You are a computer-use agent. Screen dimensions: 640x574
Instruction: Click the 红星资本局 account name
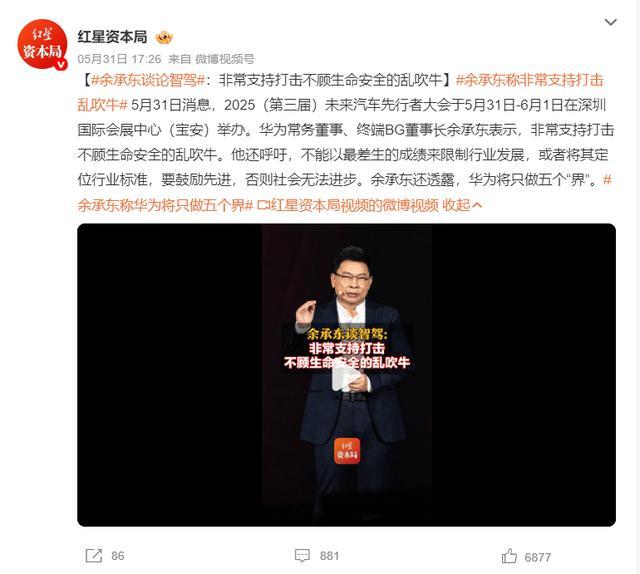click(112, 37)
